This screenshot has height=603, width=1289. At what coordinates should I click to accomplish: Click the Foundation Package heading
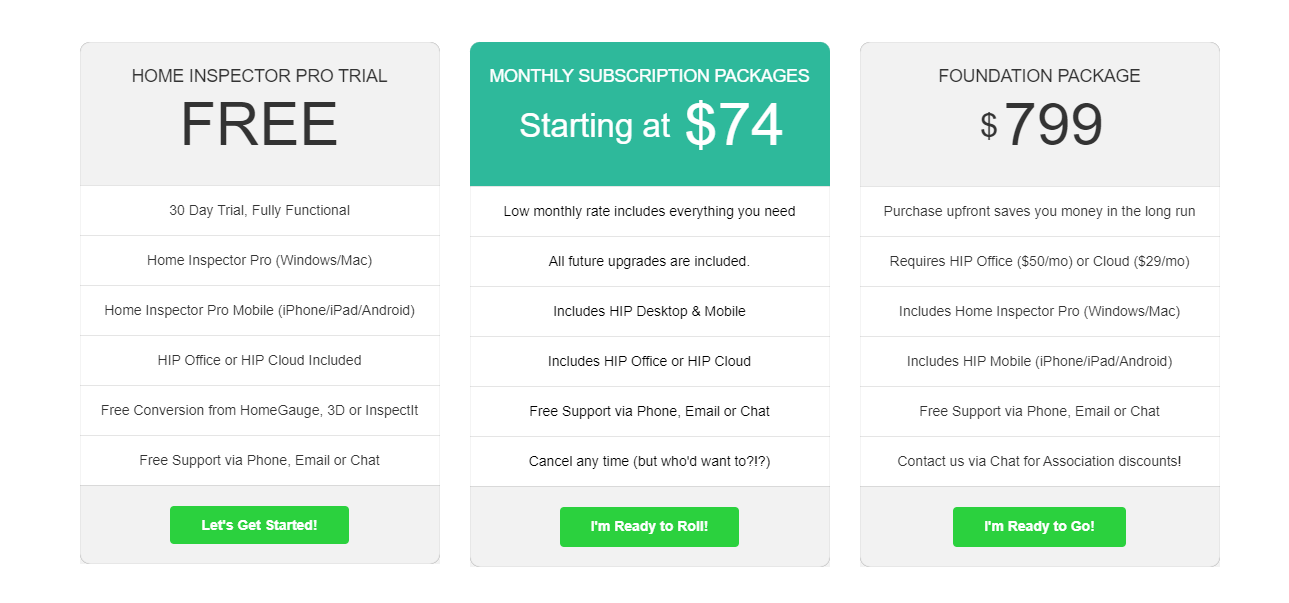click(x=1039, y=76)
